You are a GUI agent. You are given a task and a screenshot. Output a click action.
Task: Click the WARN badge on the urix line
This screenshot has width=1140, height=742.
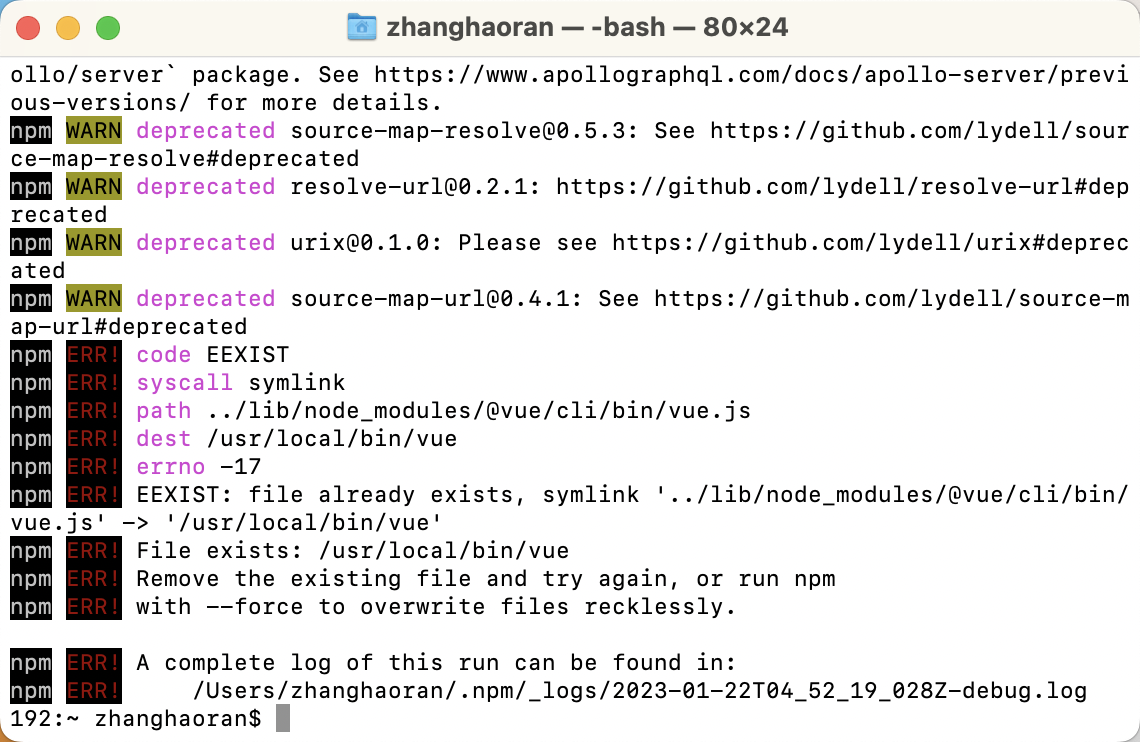coord(93,243)
